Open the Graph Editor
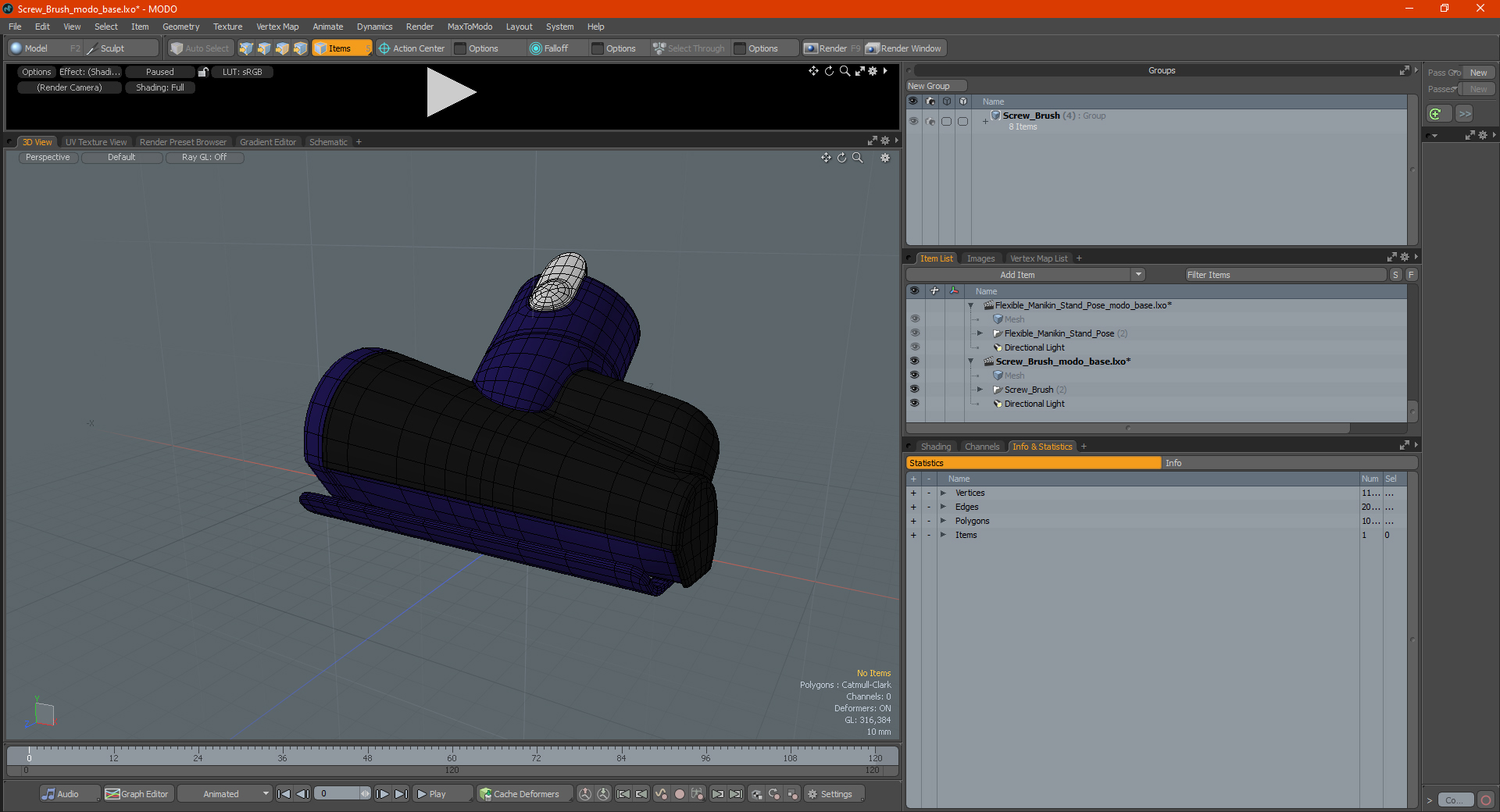 tap(137, 794)
